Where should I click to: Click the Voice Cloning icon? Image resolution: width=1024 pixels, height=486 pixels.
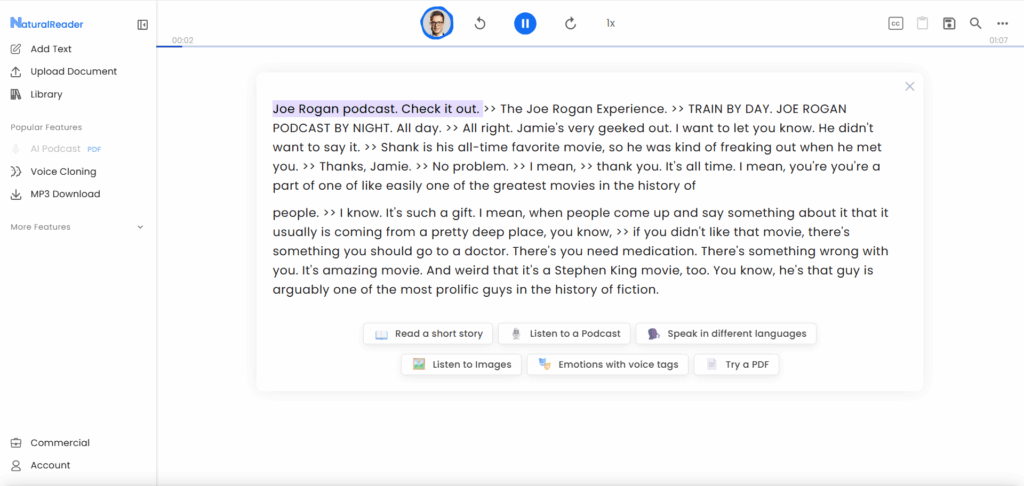click(x=16, y=172)
